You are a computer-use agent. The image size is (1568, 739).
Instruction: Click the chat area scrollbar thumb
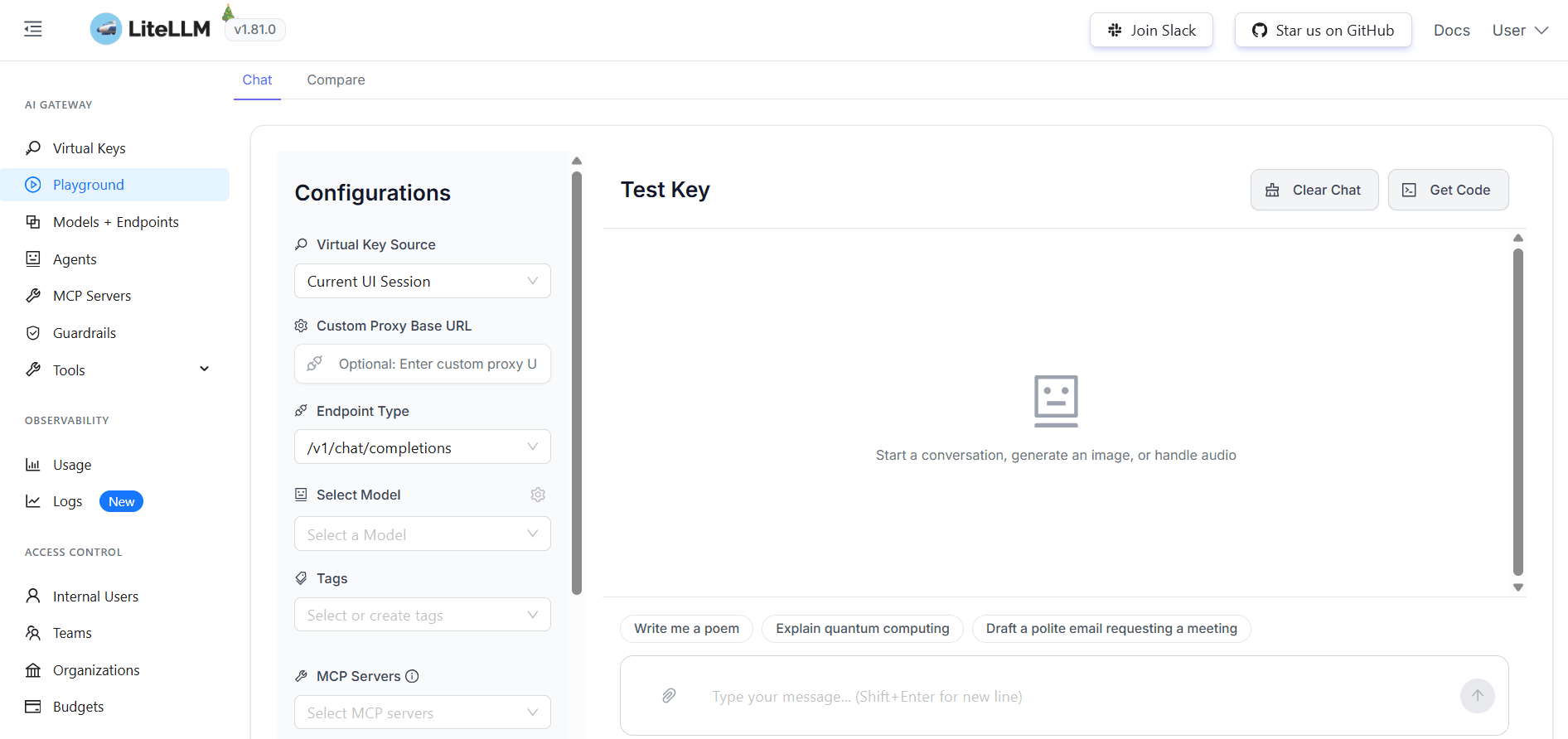coord(1518,412)
